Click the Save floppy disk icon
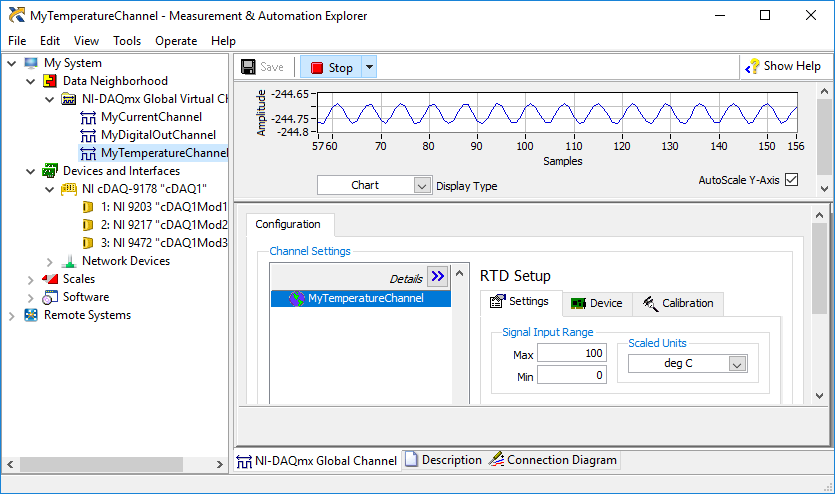 coord(248,67)
